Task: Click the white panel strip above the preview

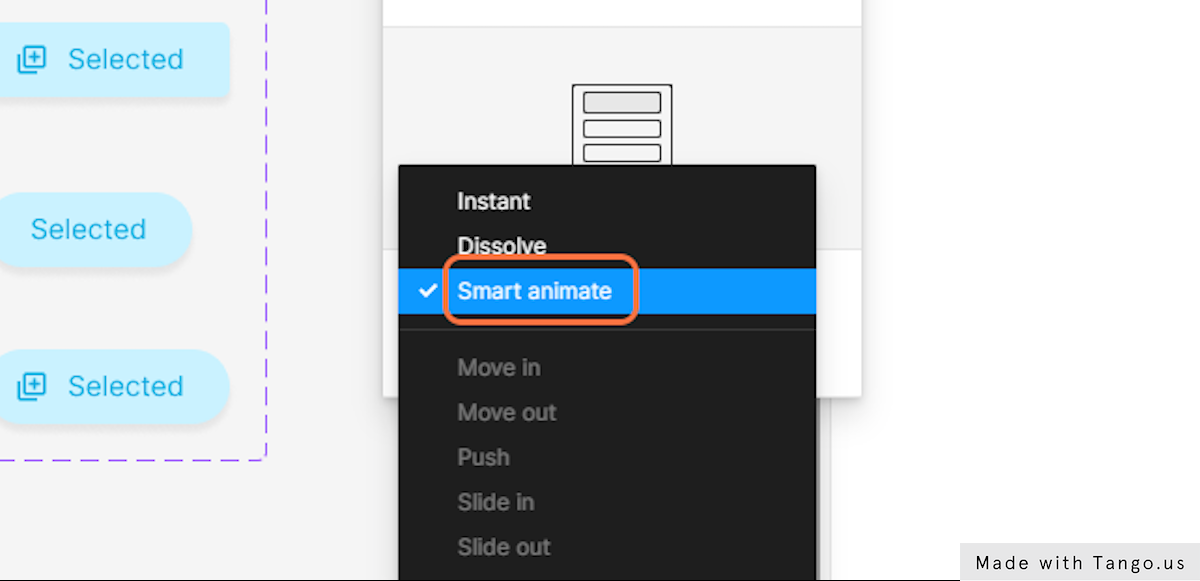Action: [x=622, y=12]
